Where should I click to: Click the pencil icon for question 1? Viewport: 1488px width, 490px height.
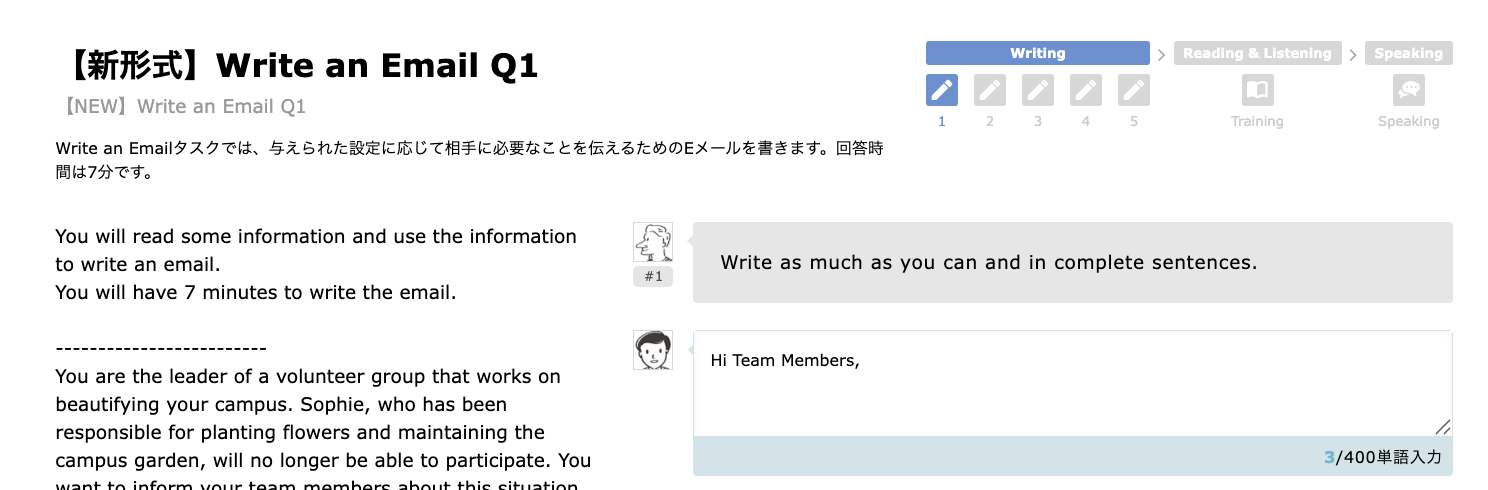[942, 90]
